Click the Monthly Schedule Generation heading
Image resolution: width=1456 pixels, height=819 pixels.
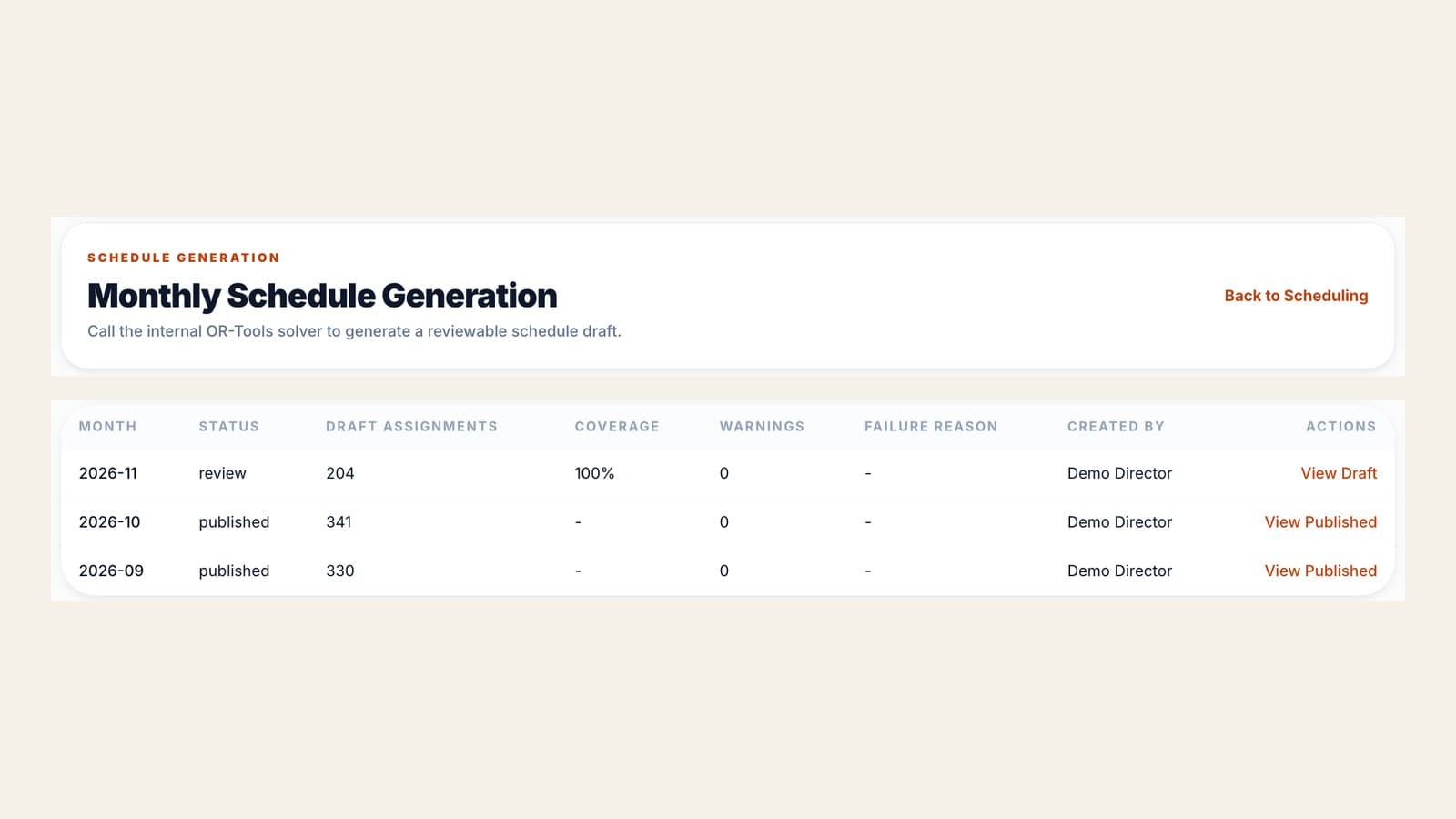click(322, 296)
